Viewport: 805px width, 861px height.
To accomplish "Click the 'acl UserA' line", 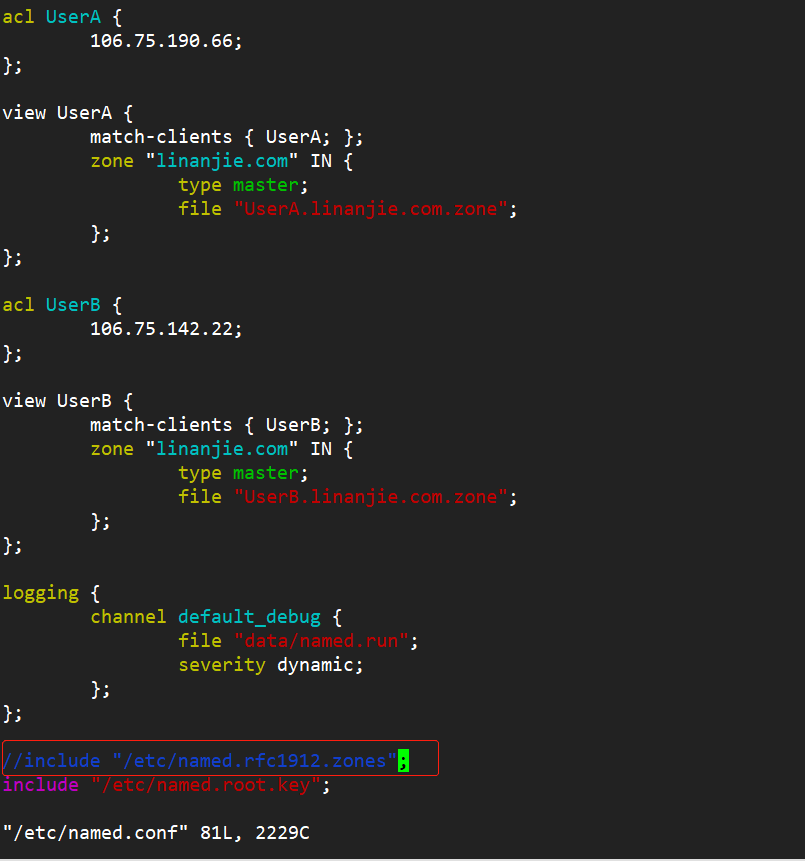I will (x=62, y=17).
